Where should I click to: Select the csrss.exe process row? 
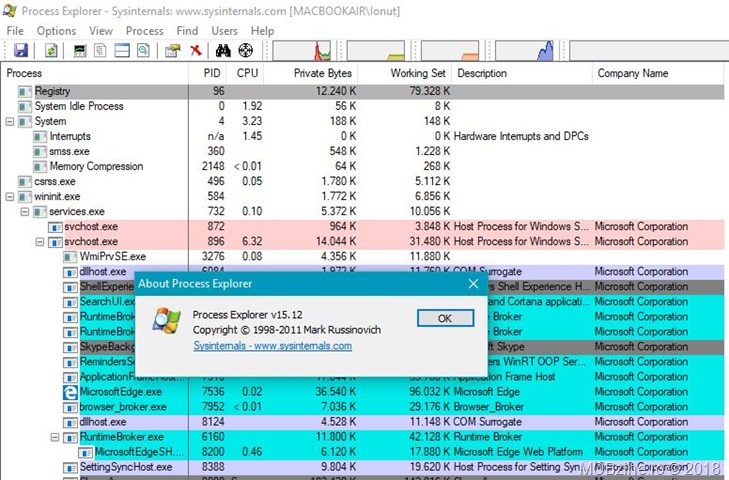(x=54, y=182)
